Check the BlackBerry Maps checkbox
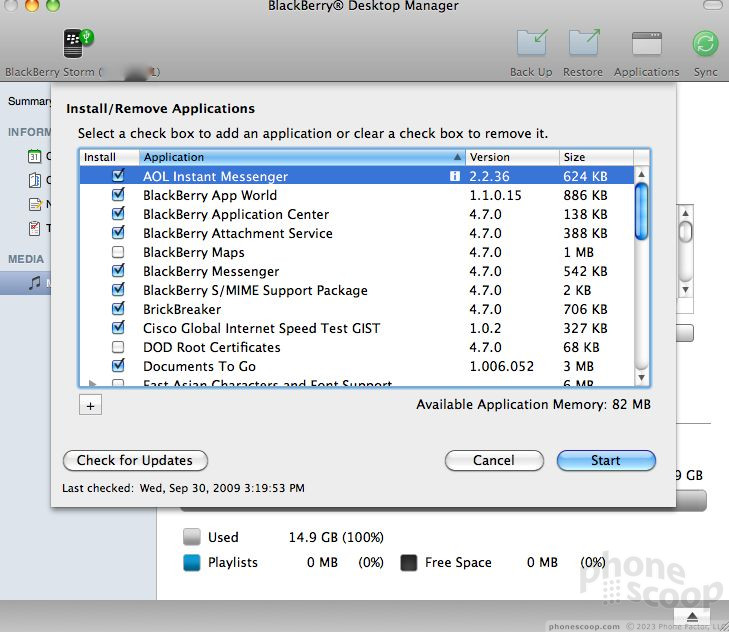729x632 pixels. tap(118, 252)
